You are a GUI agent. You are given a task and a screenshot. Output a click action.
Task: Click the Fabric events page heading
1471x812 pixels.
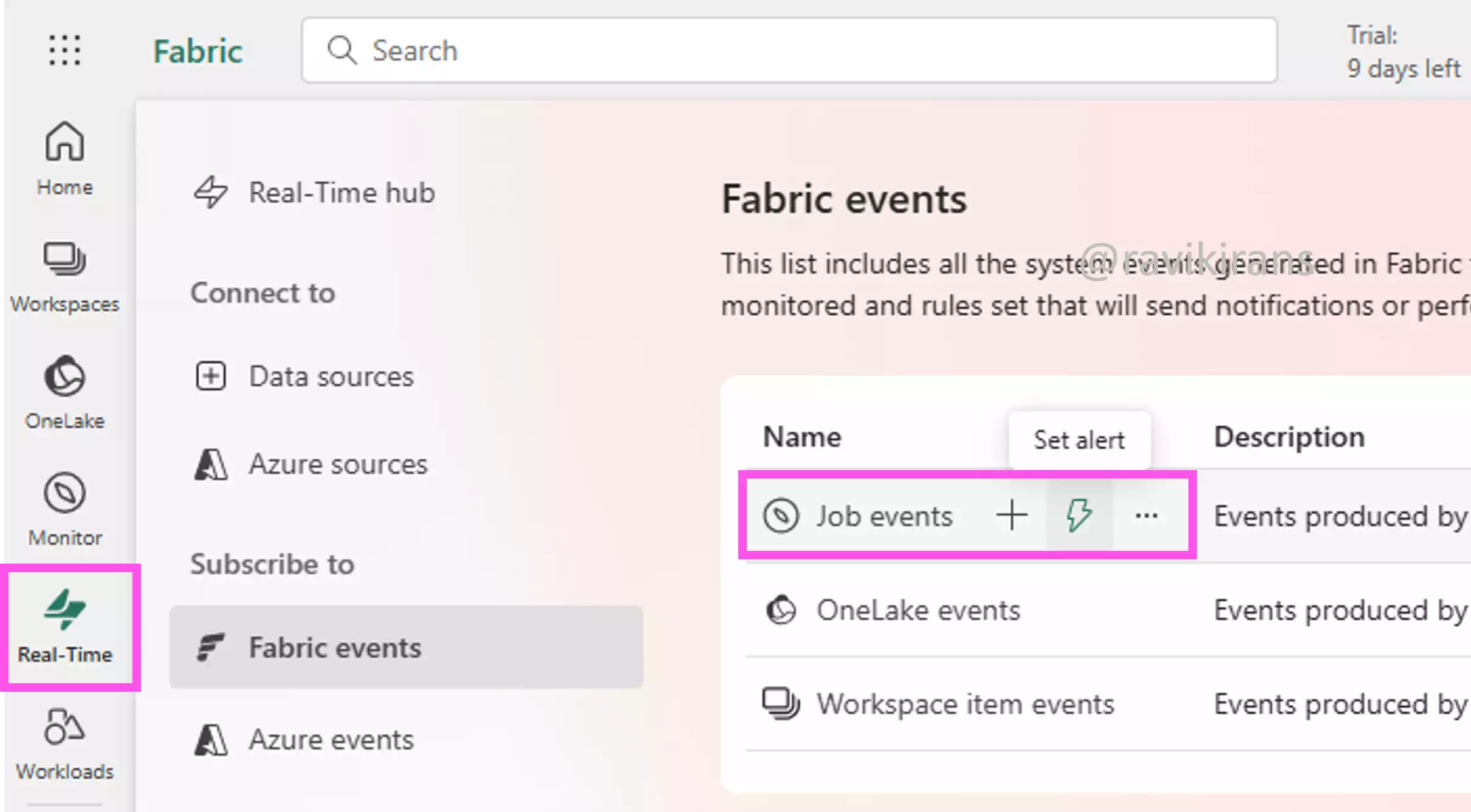(x=844, y=200)
